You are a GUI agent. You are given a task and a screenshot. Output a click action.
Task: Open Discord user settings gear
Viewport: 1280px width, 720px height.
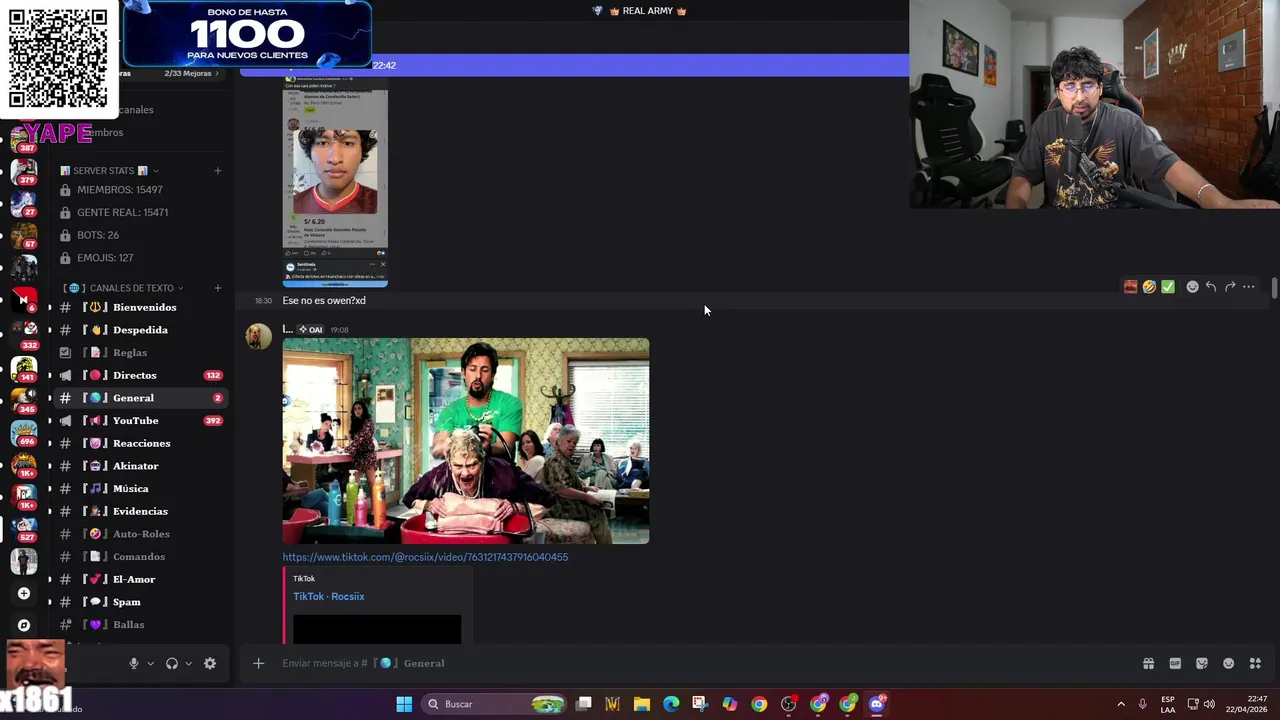click(x=210, y=663)
